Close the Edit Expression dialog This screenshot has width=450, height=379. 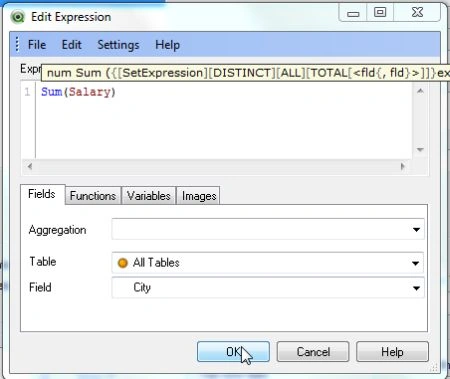[x=417, y=13]
